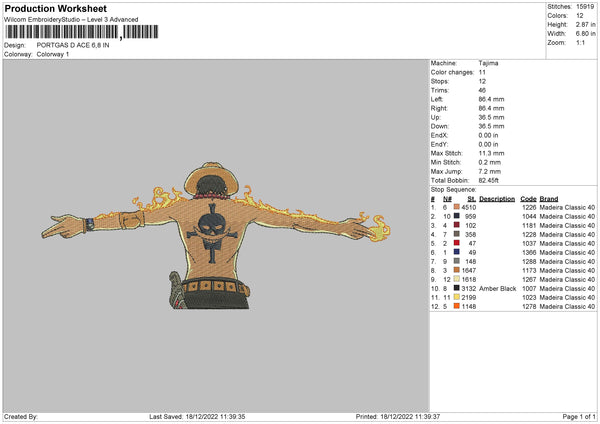
Task: Select the Madeira Classic 40 brand beside code 1007
Action: tap(567, 289)
